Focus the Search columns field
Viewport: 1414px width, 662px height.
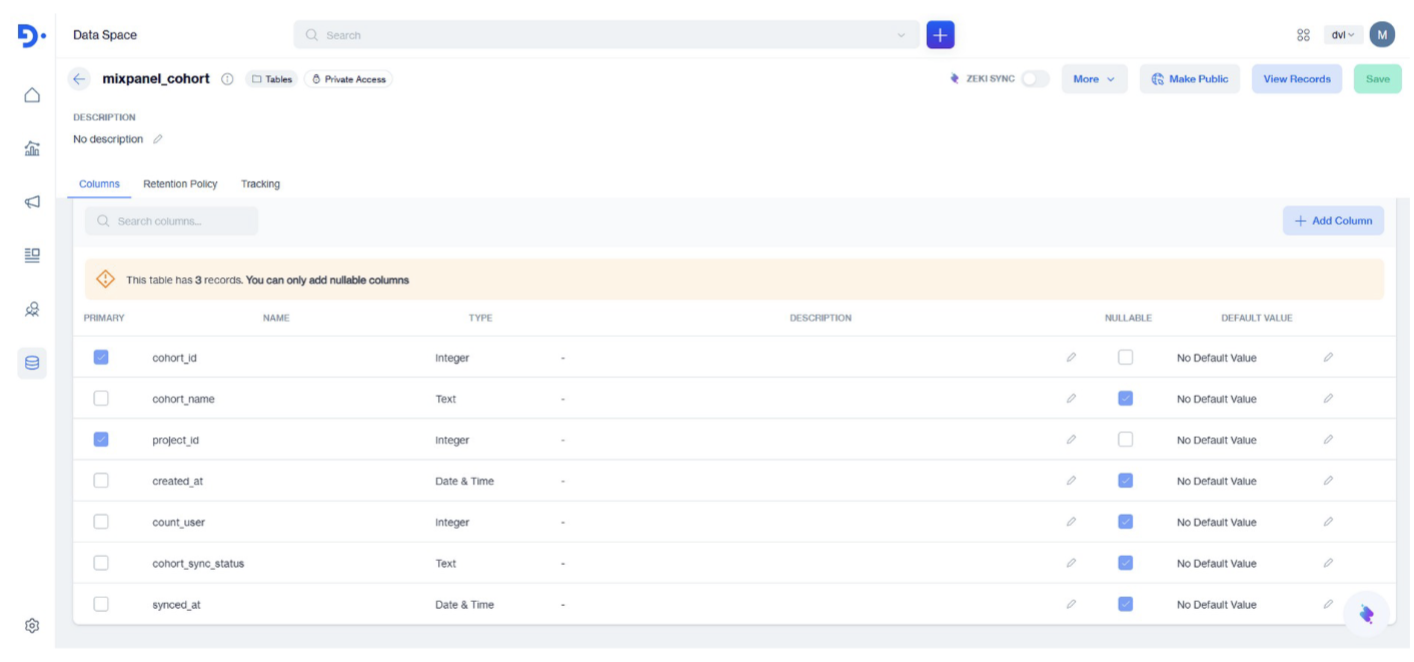tap(171, 221)
